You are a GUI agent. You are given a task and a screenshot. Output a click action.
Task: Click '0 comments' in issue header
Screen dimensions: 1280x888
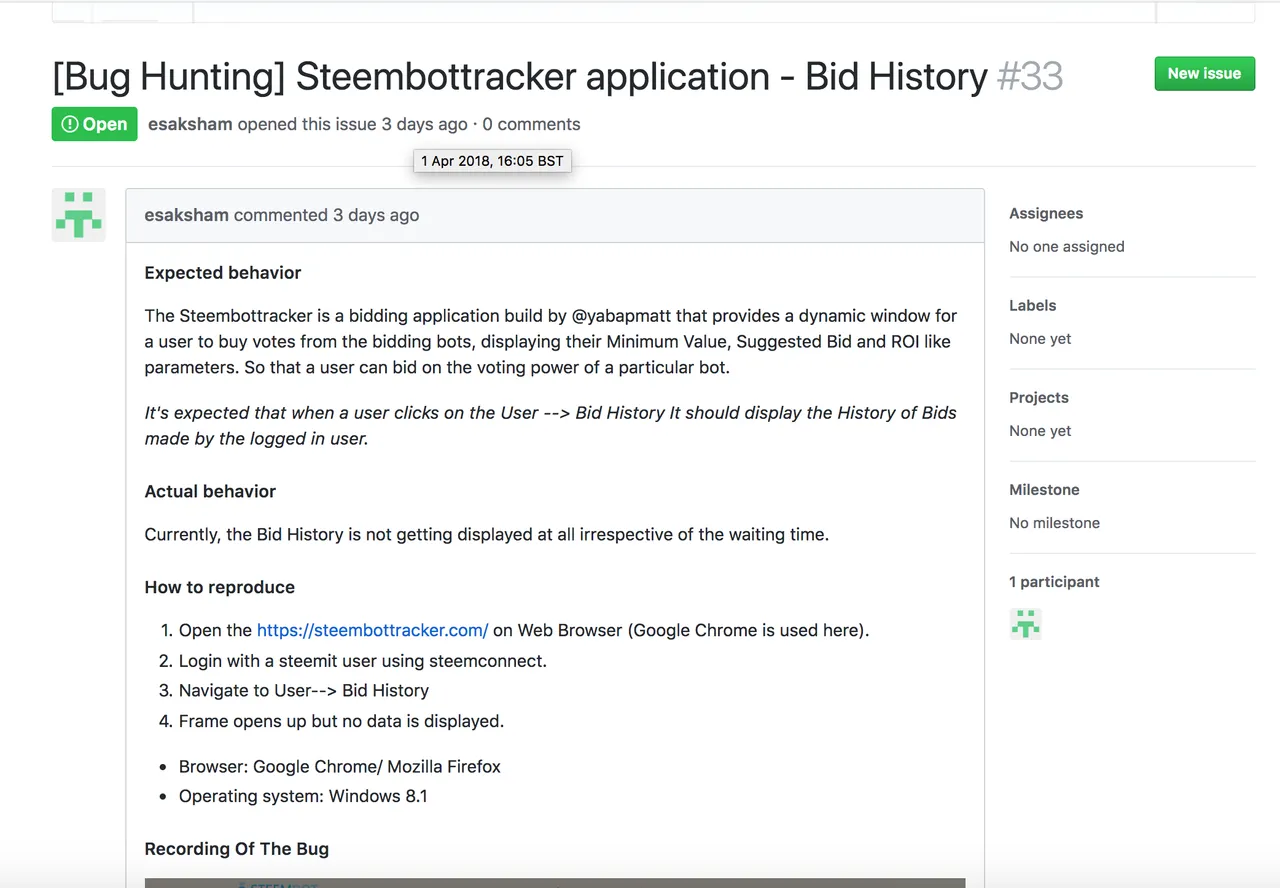[531, 124]
